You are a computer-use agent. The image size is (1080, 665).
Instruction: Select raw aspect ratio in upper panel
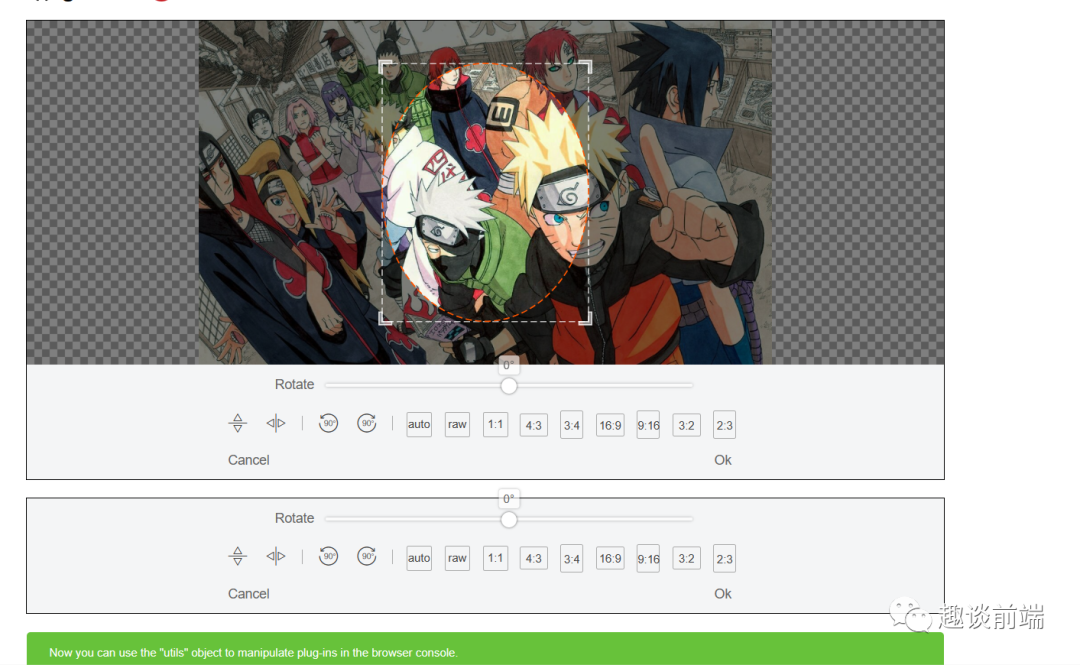[457, 424]
